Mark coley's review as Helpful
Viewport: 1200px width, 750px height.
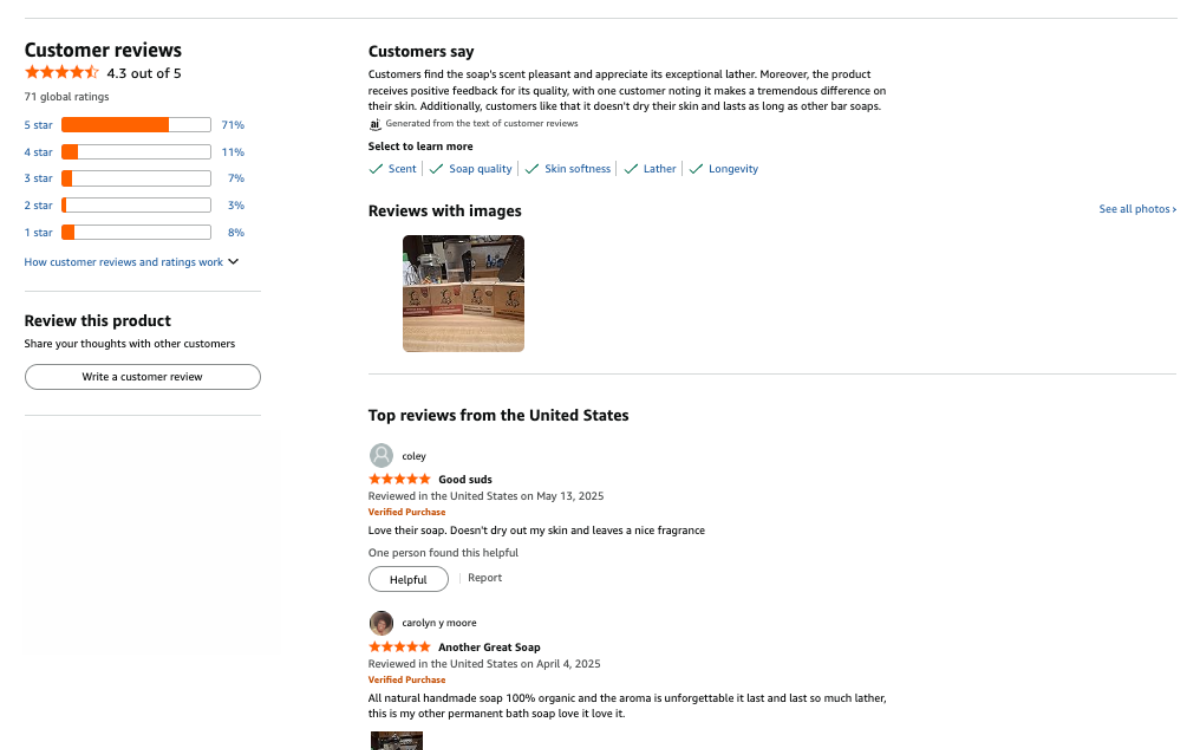pyautogui.click(x=408, y=579)
